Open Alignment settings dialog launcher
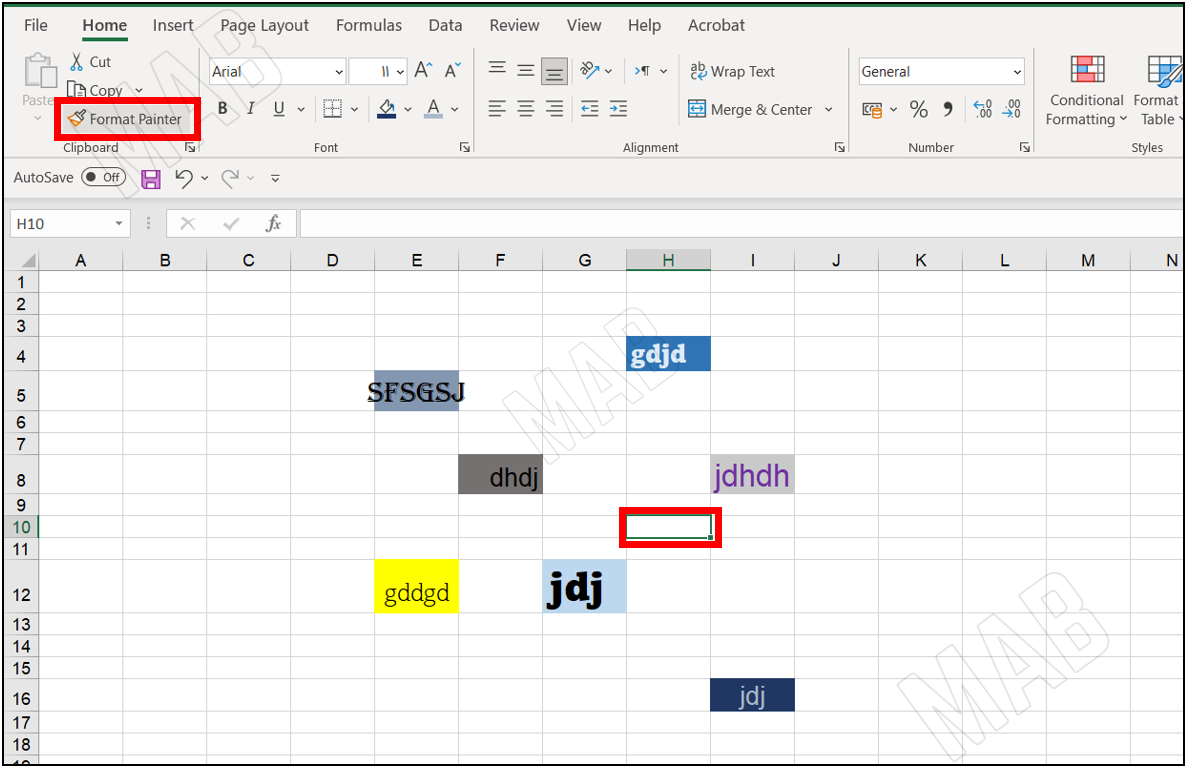 pos(840,148)
